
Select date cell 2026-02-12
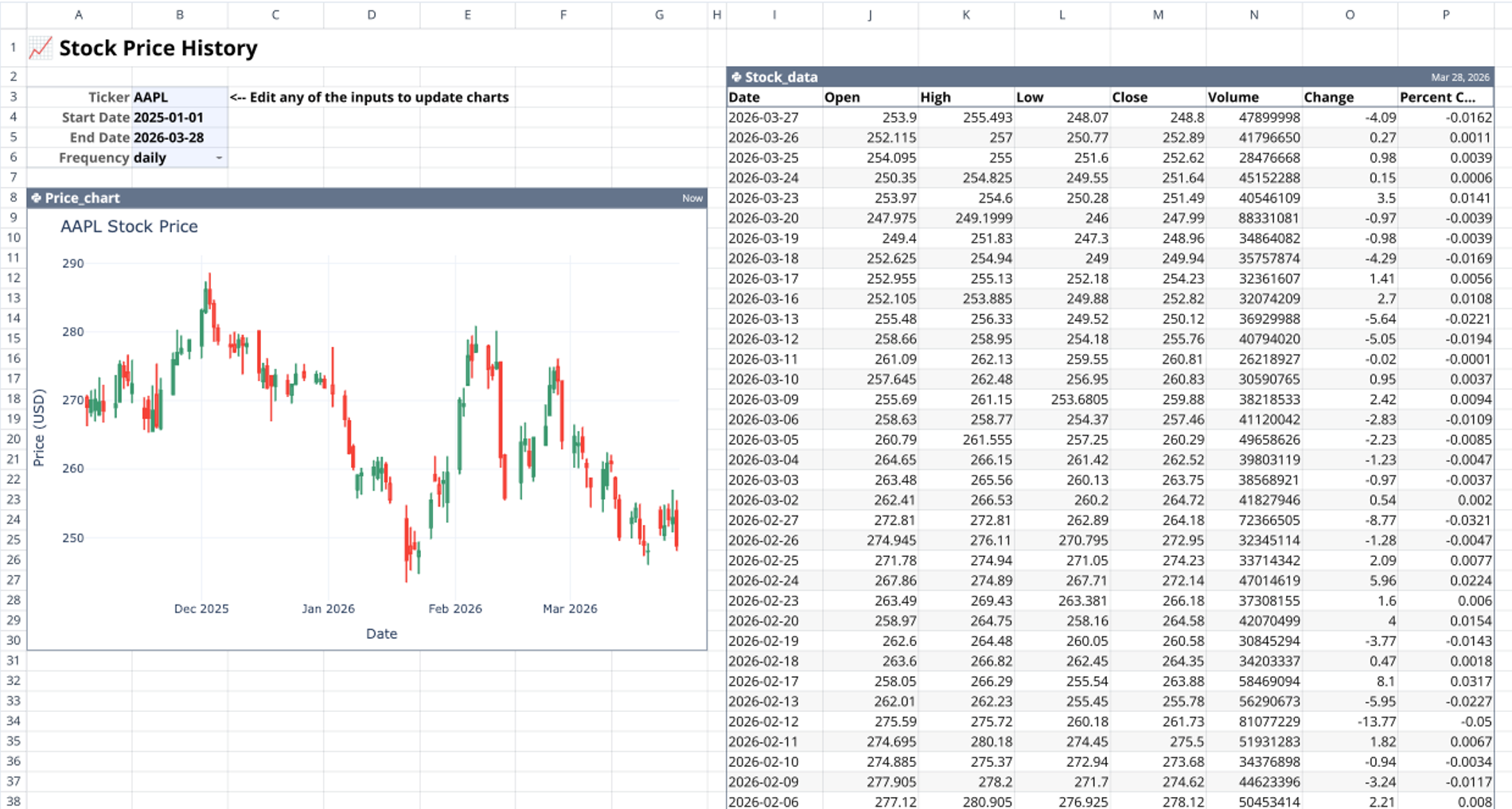point(774,721)
